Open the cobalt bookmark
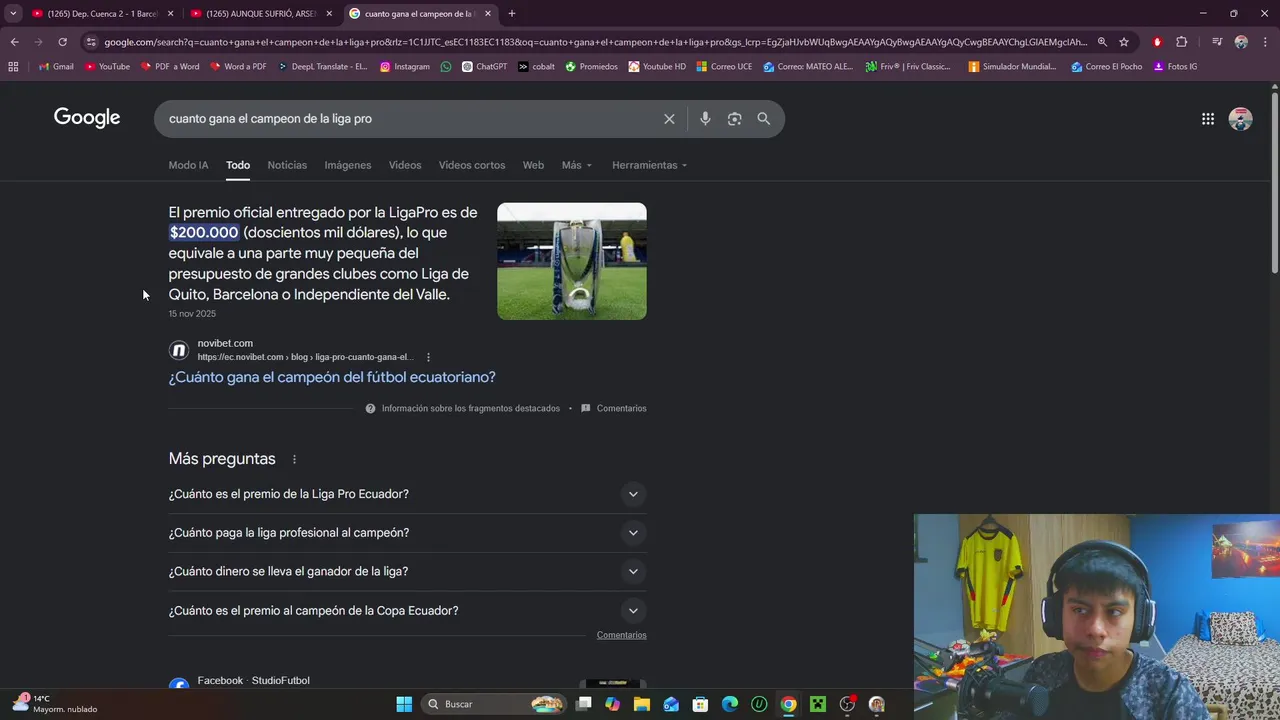 click(537, 67)
